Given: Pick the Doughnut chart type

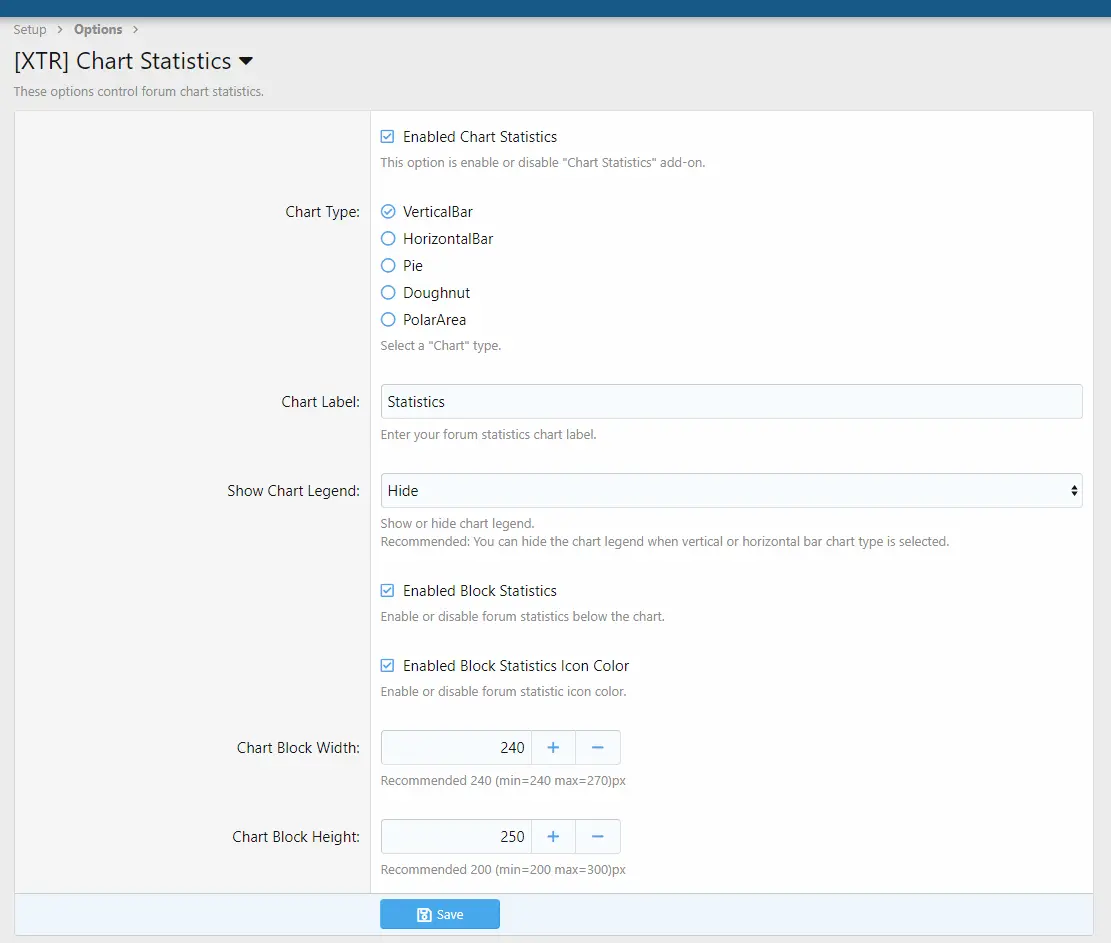Looking at the screenshot, I should [388, 293].
